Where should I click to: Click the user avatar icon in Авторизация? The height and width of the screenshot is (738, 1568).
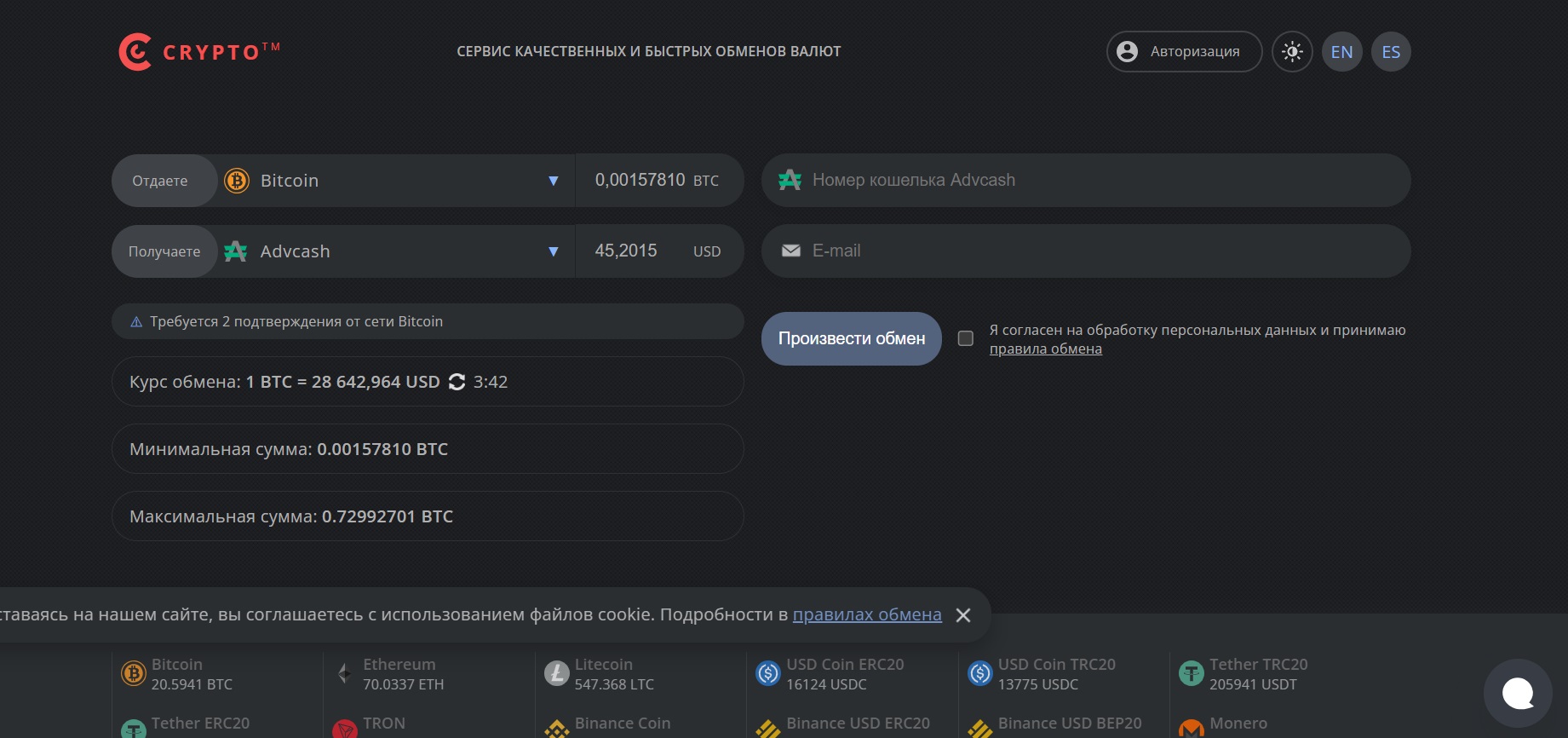click(x=1127, y=52)
